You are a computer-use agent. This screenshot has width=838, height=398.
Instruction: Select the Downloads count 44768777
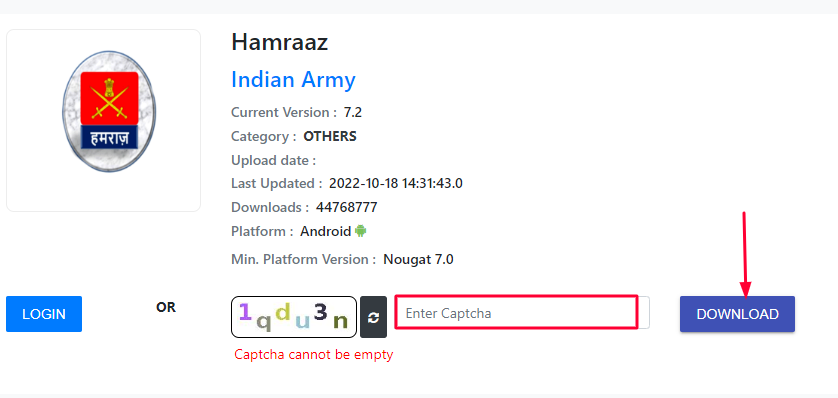pos(346,207)
